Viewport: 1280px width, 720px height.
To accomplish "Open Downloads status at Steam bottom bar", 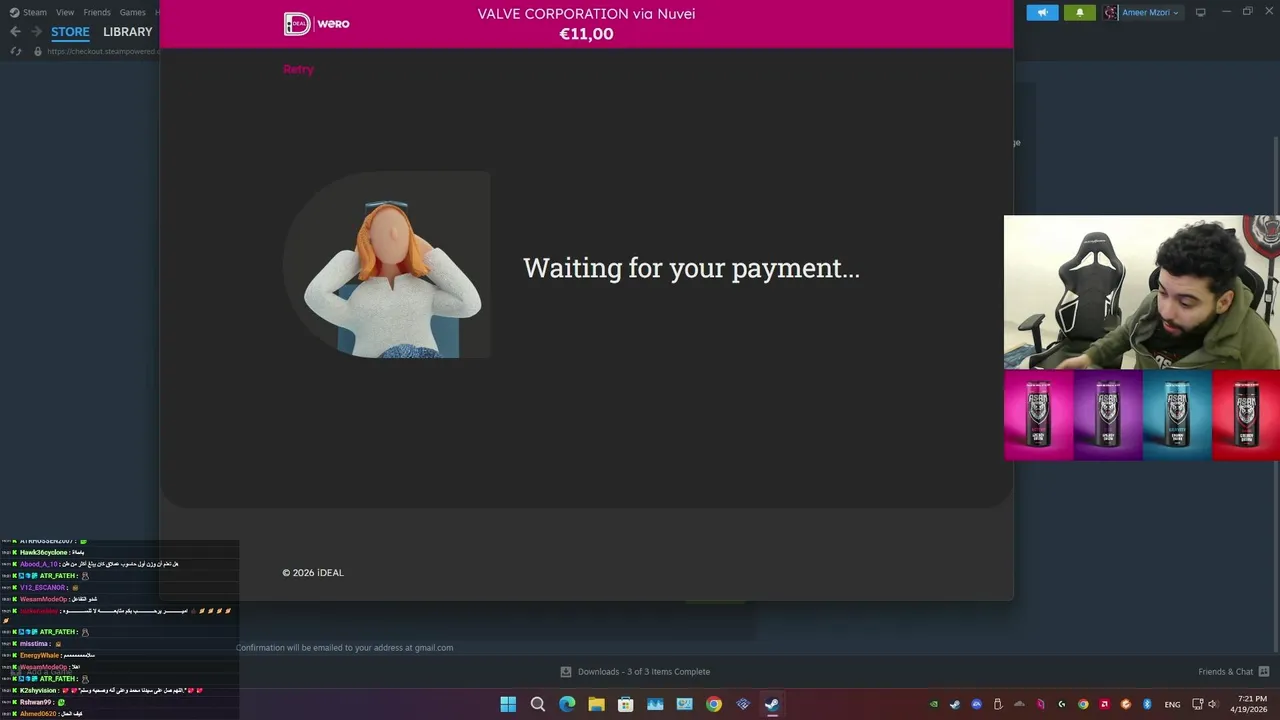I will [x=635, y=672].
